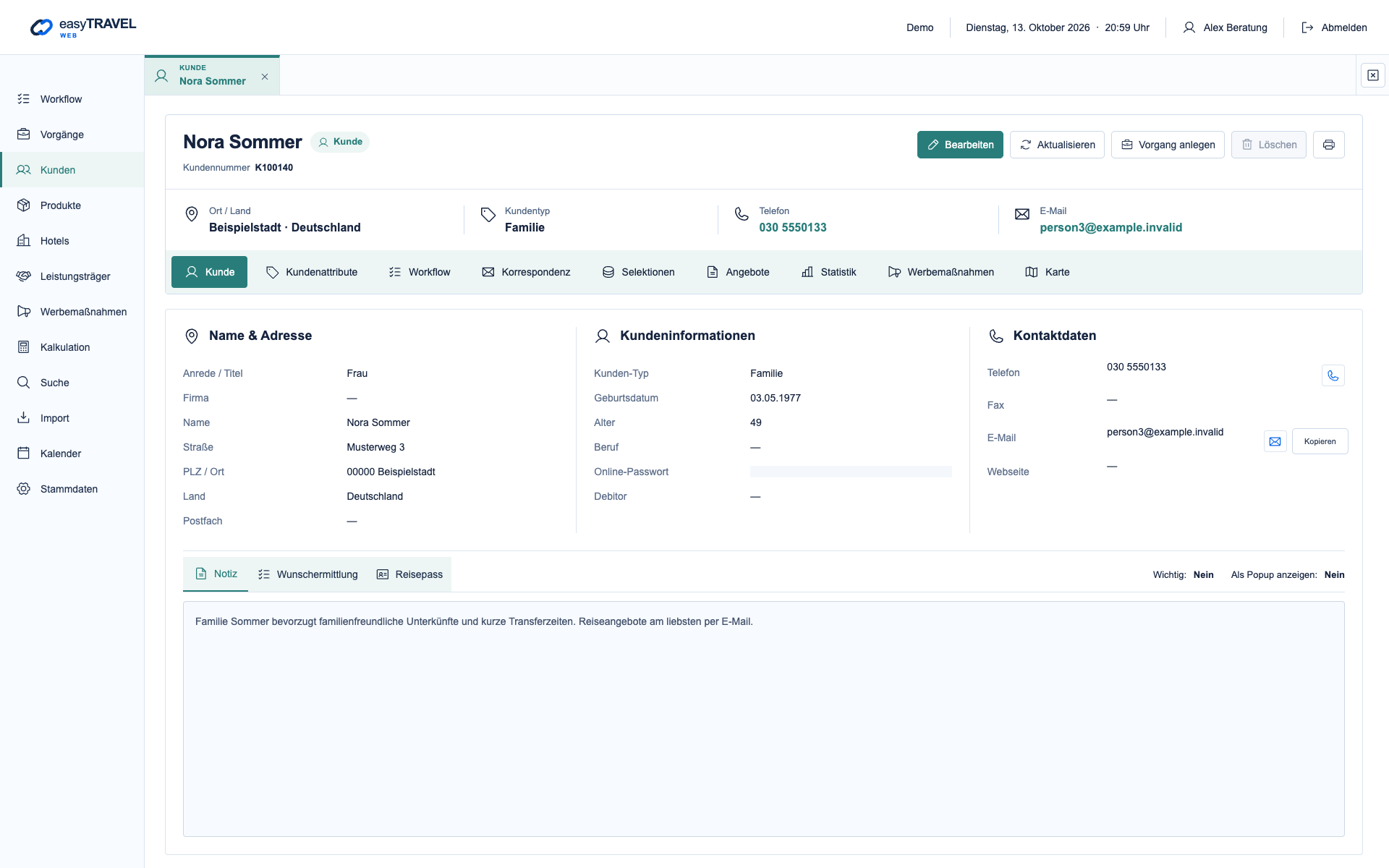Open Suche in the sidebar

(72, 383)
